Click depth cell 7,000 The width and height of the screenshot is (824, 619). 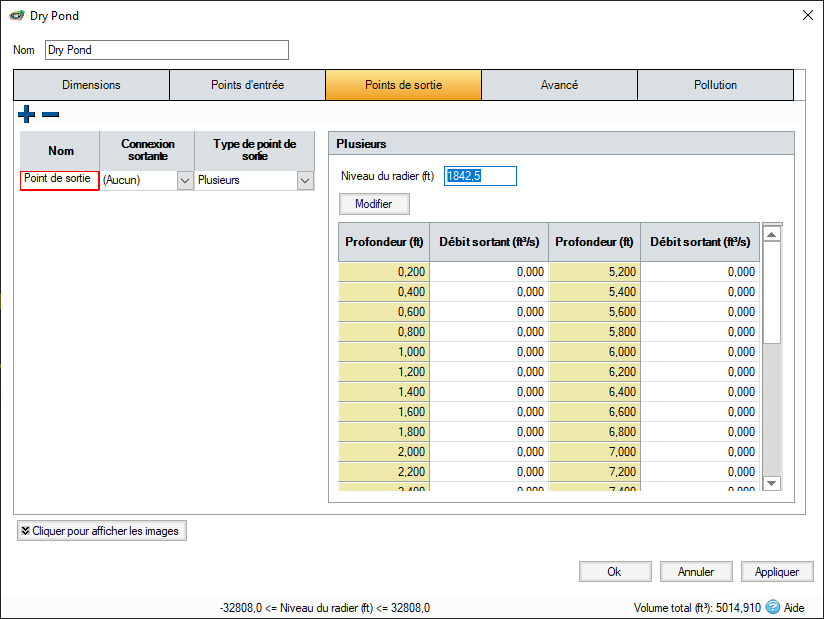[595, 451]
